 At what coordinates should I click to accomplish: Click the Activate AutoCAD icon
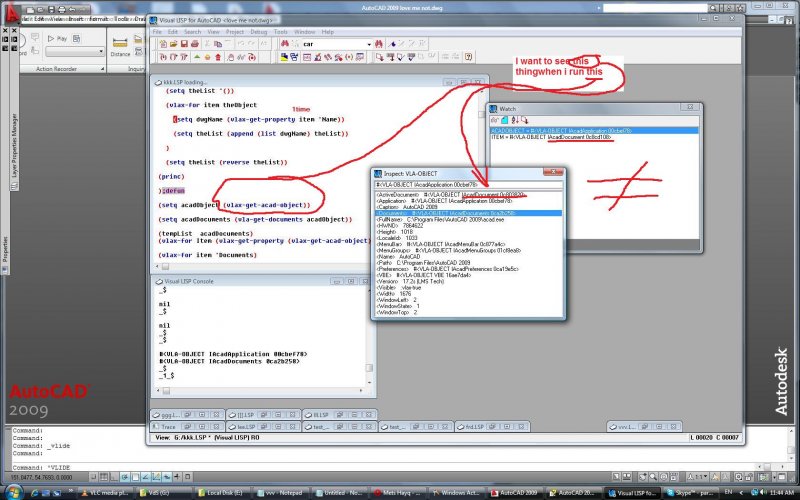[x=284, y=57]
